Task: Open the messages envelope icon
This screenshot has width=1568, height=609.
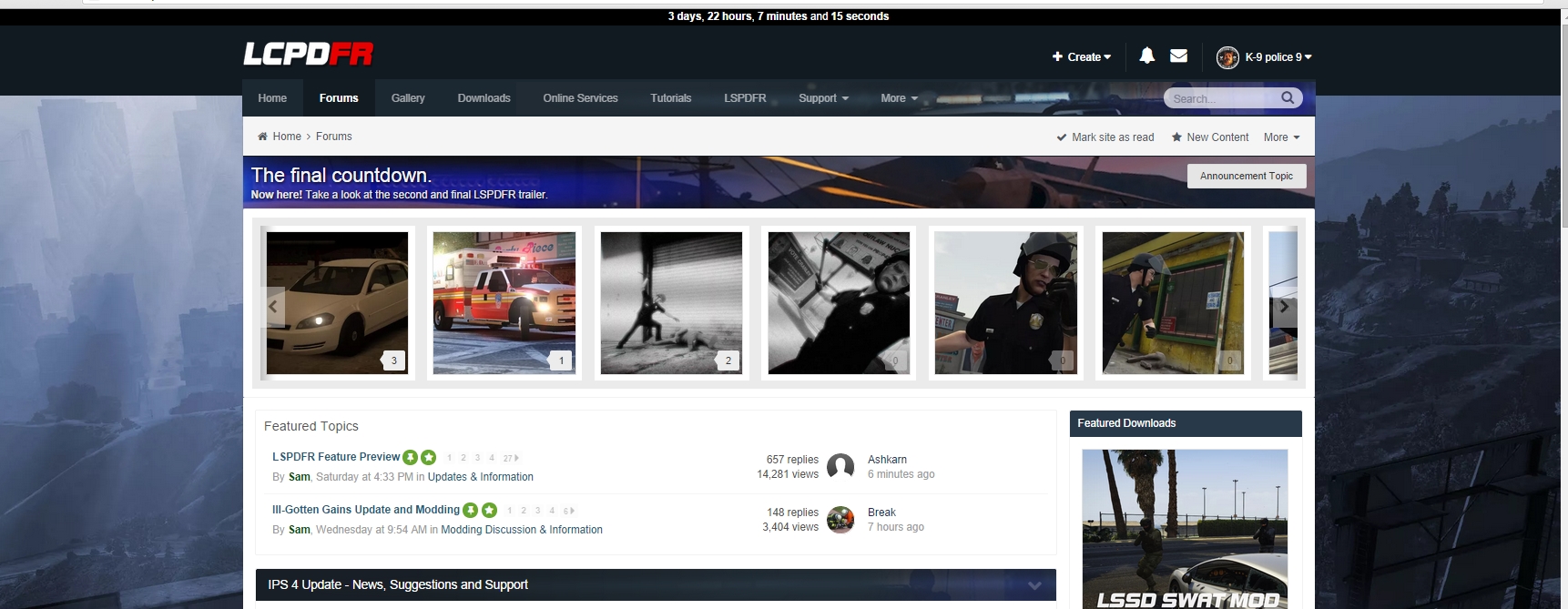Action: click(1178, 56)
